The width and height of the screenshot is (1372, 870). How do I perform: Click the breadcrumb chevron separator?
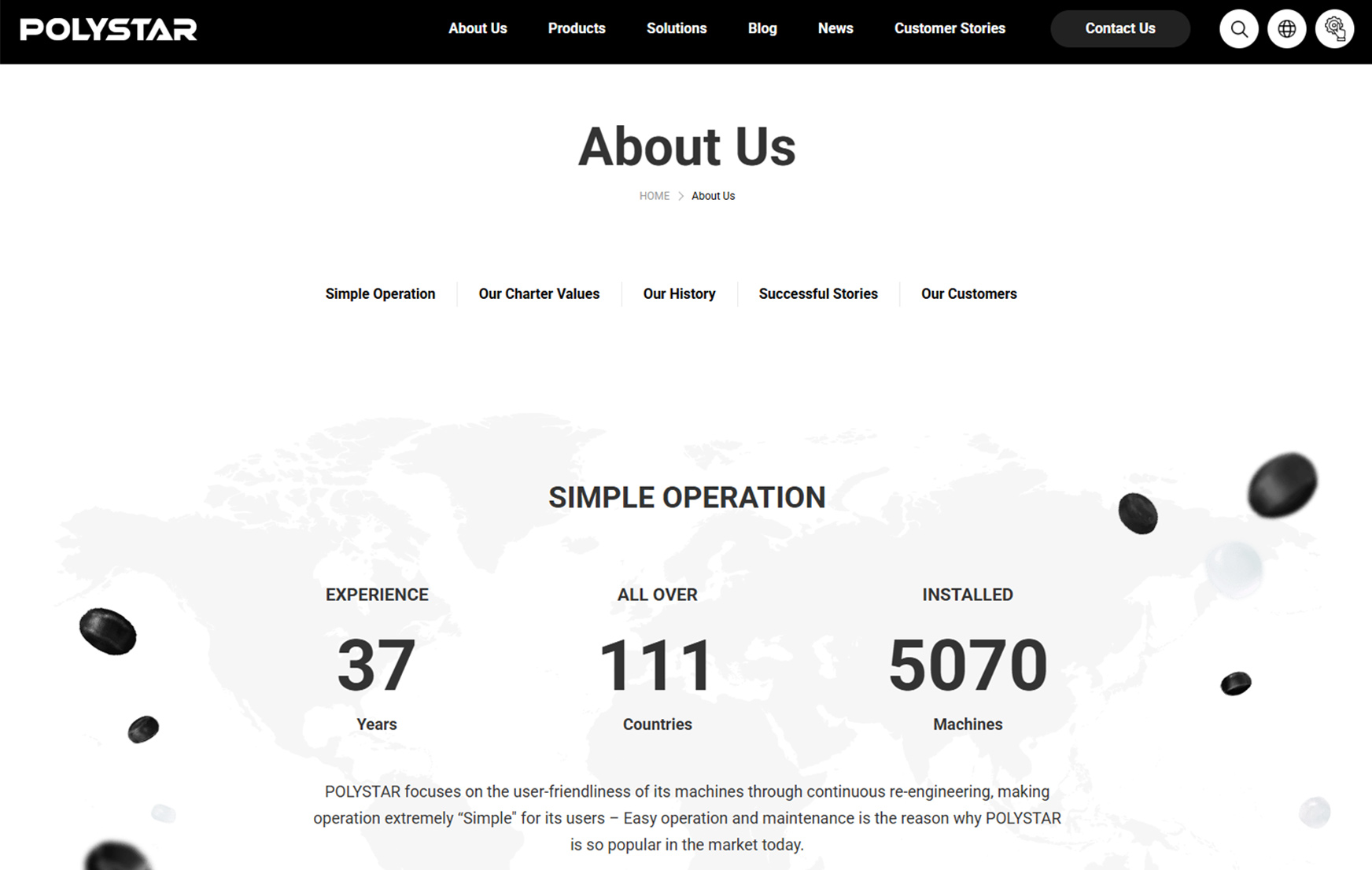[x=680, y=196]
